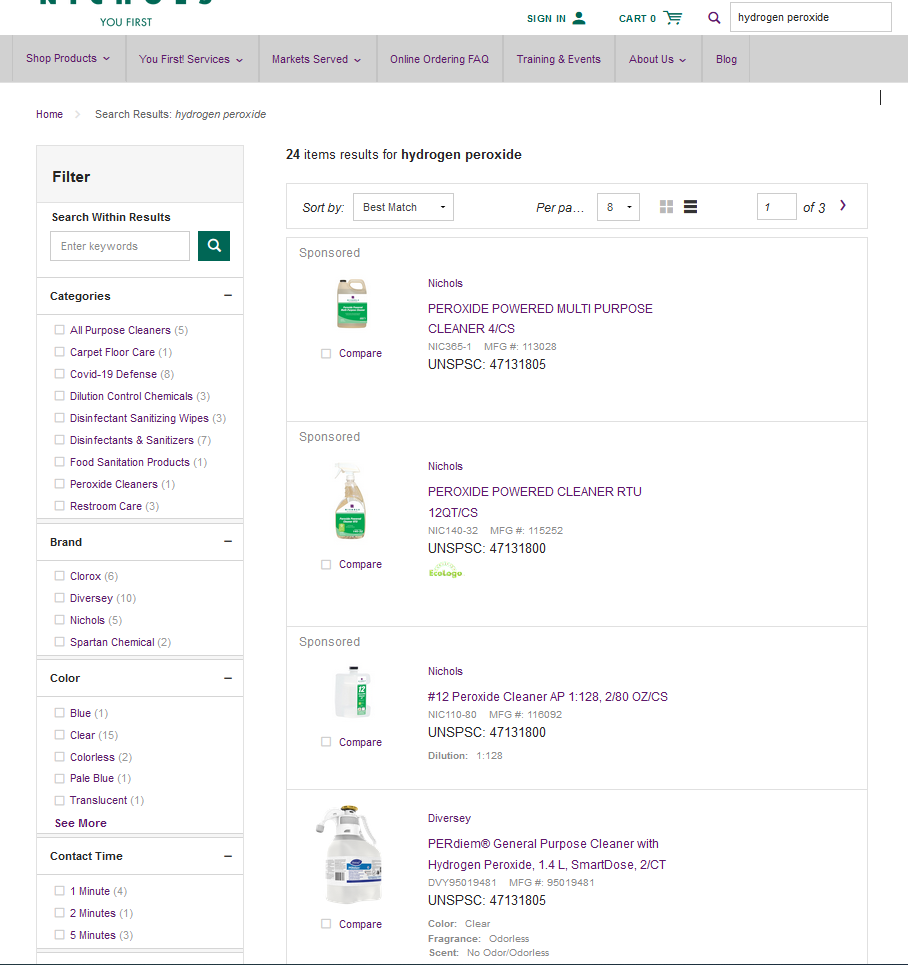Screen dimensions: 908x965
Task: Go to next results page arrow
Action: [843, 206]
